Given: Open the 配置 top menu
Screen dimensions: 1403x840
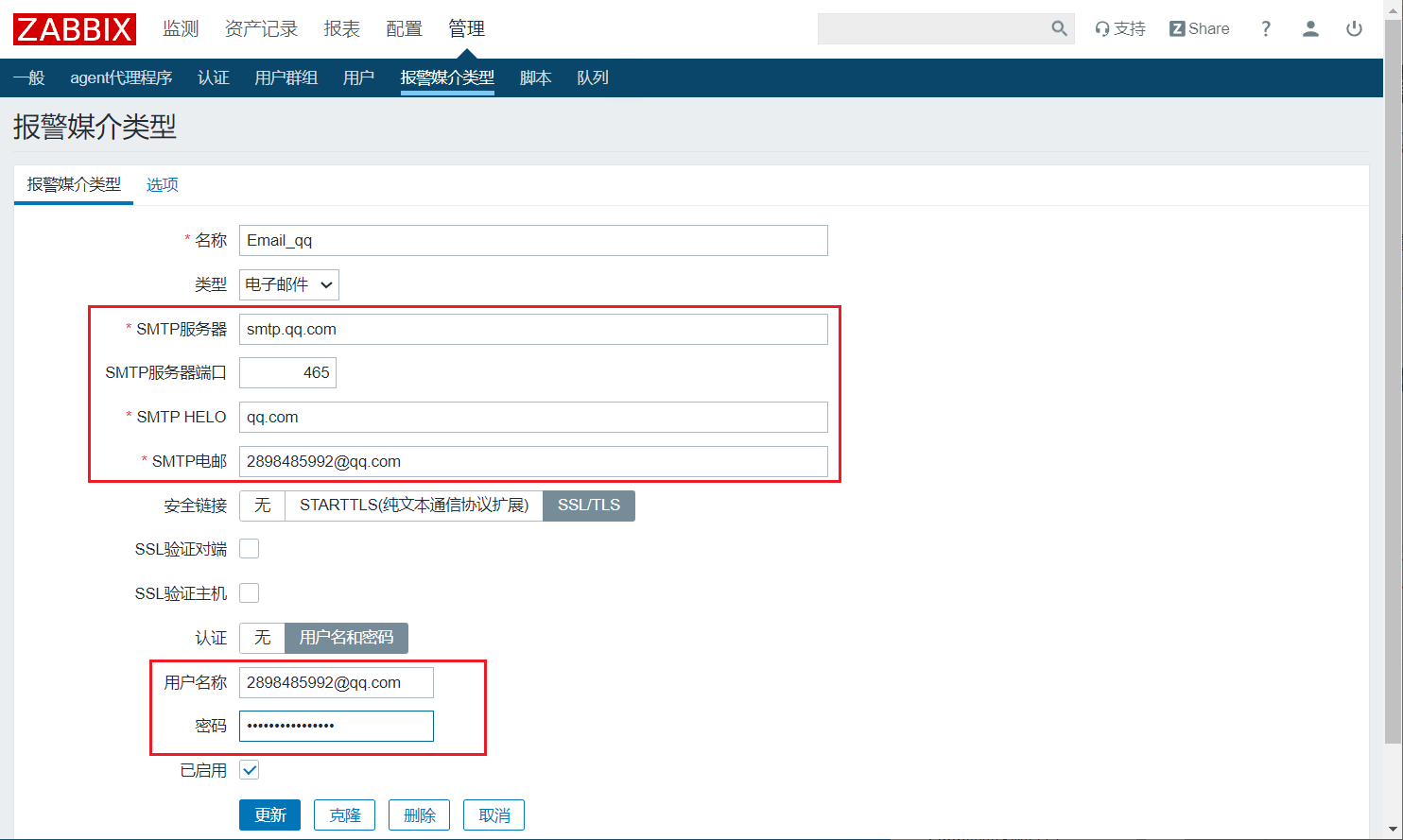Looking at the screenshot, I should 404,29.
